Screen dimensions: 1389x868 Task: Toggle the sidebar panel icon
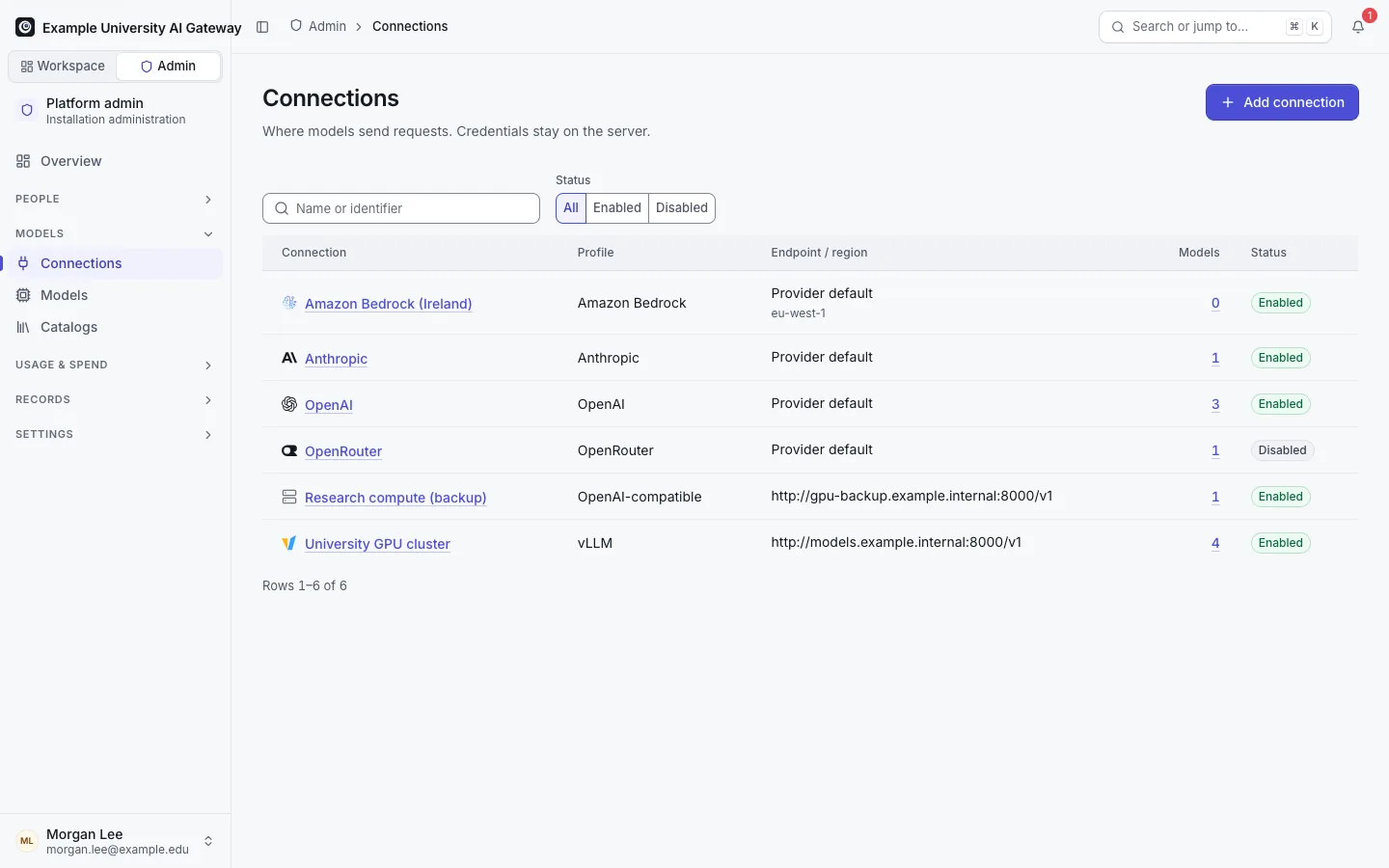click(x=262, y=27)
